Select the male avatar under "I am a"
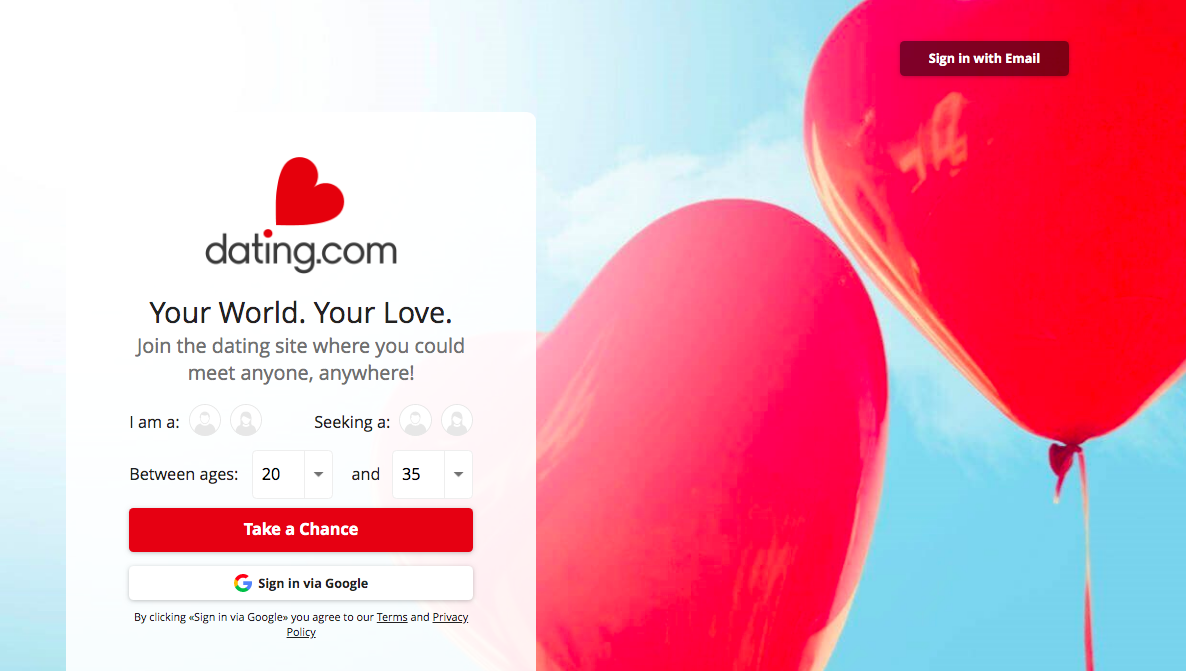1186x671 pixels. (205, 421)
